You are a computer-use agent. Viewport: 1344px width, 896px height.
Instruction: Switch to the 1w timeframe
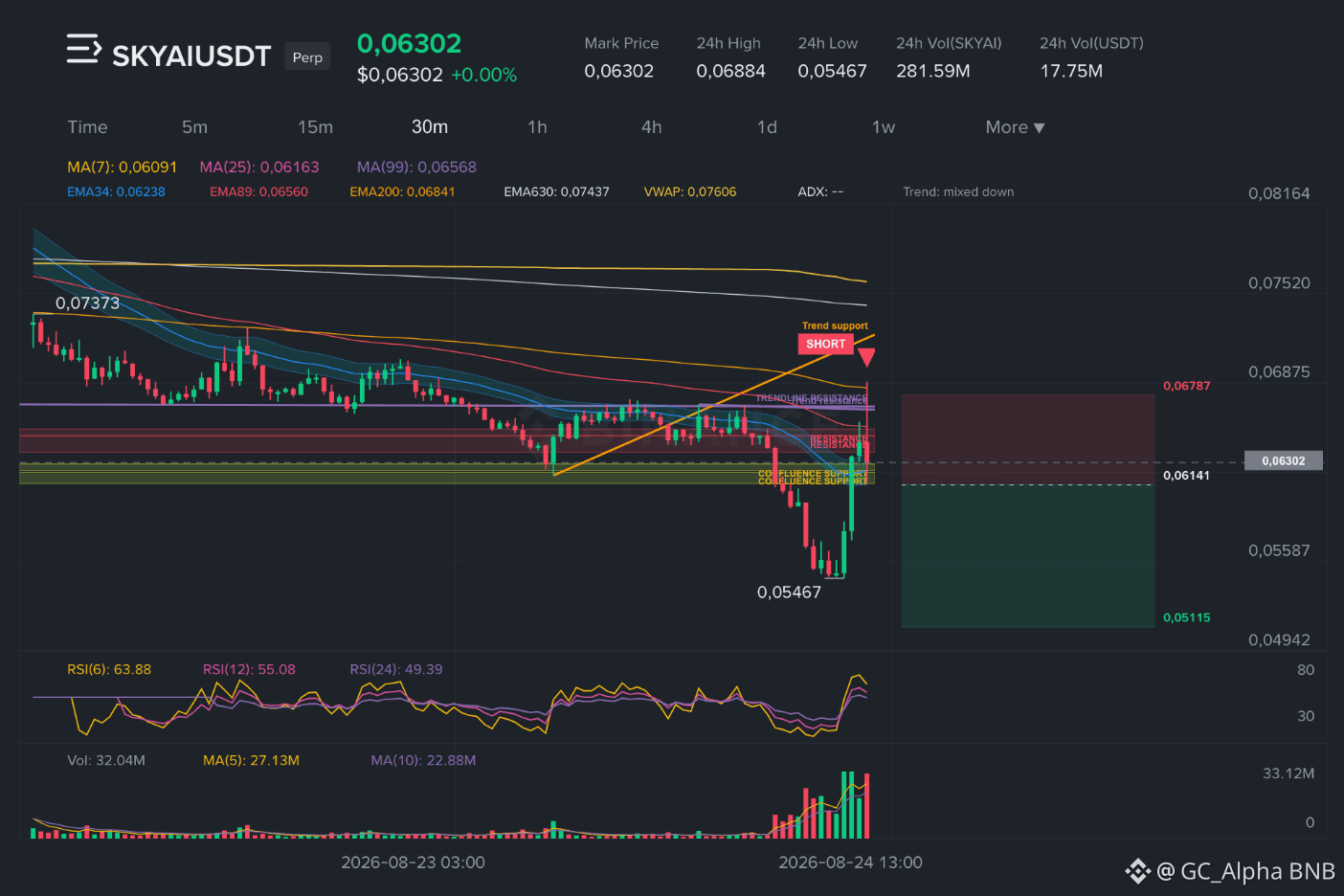883,127
